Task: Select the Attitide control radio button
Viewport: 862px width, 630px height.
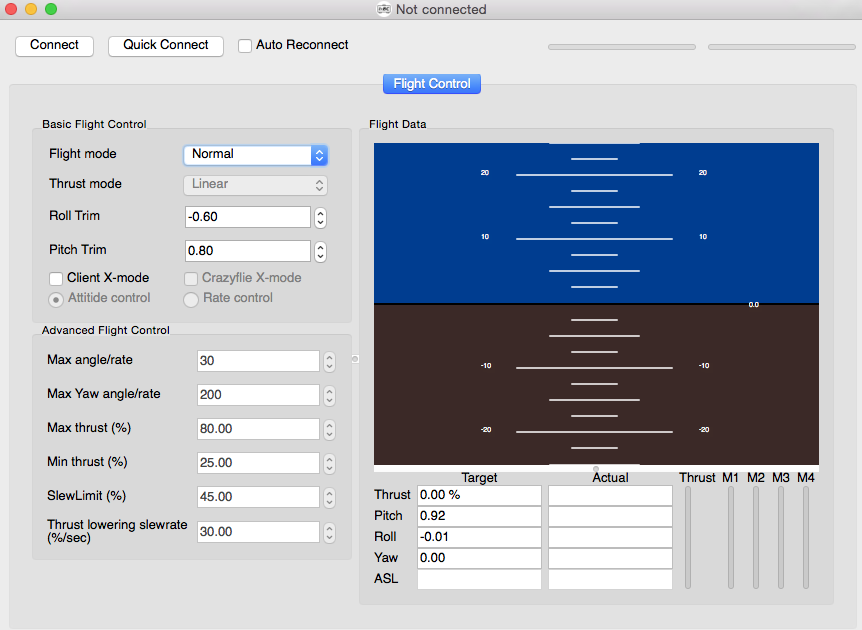Action: coord(56,299)
